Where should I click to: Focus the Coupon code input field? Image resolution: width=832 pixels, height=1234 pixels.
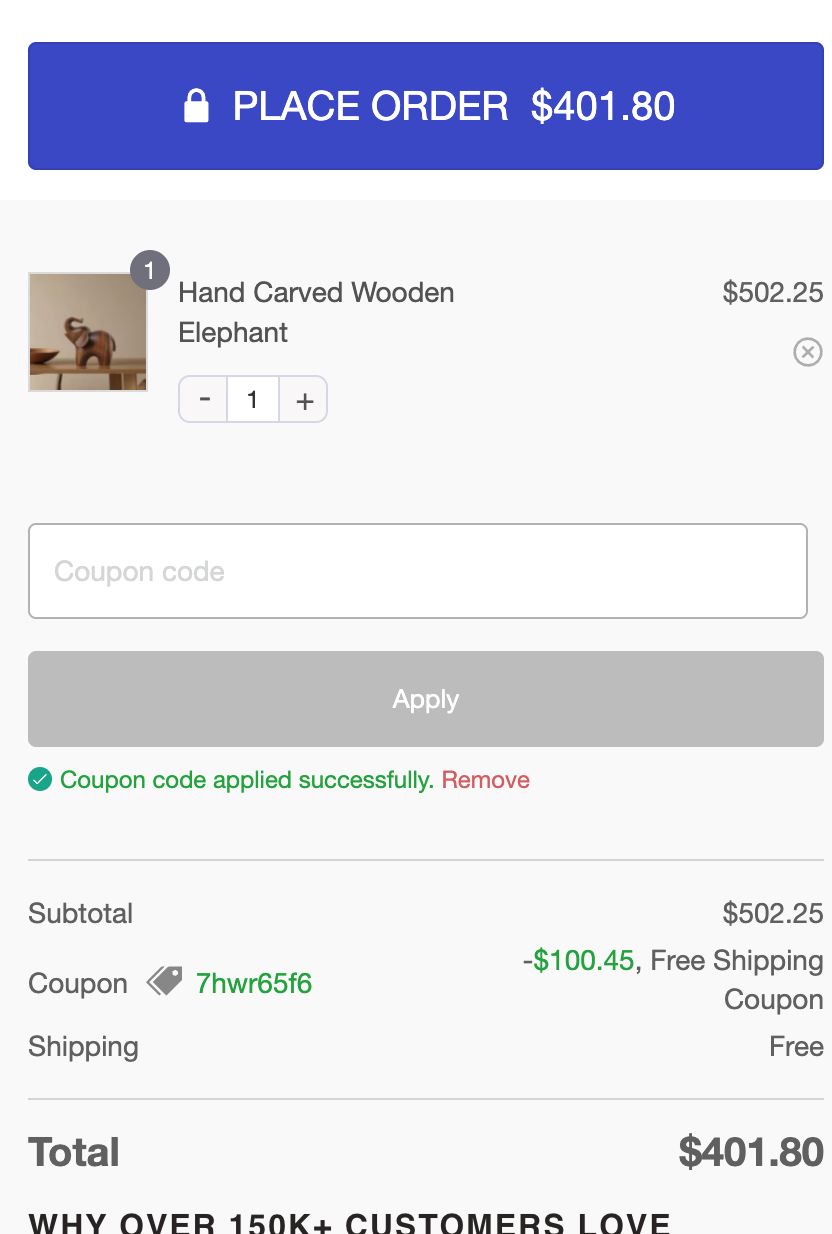417,571
